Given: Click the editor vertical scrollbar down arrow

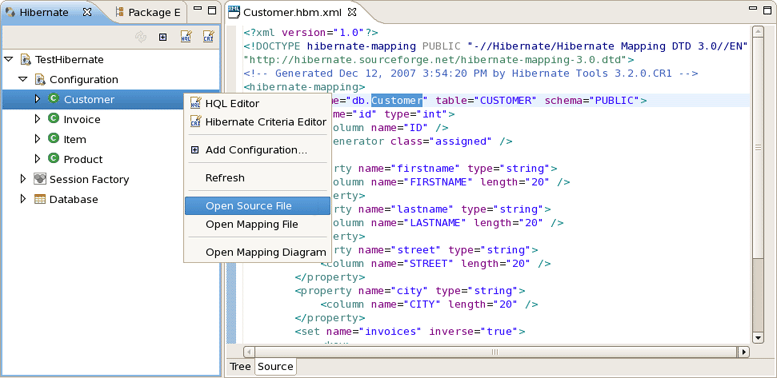Looking at the screenshot, I should [757, 337].
